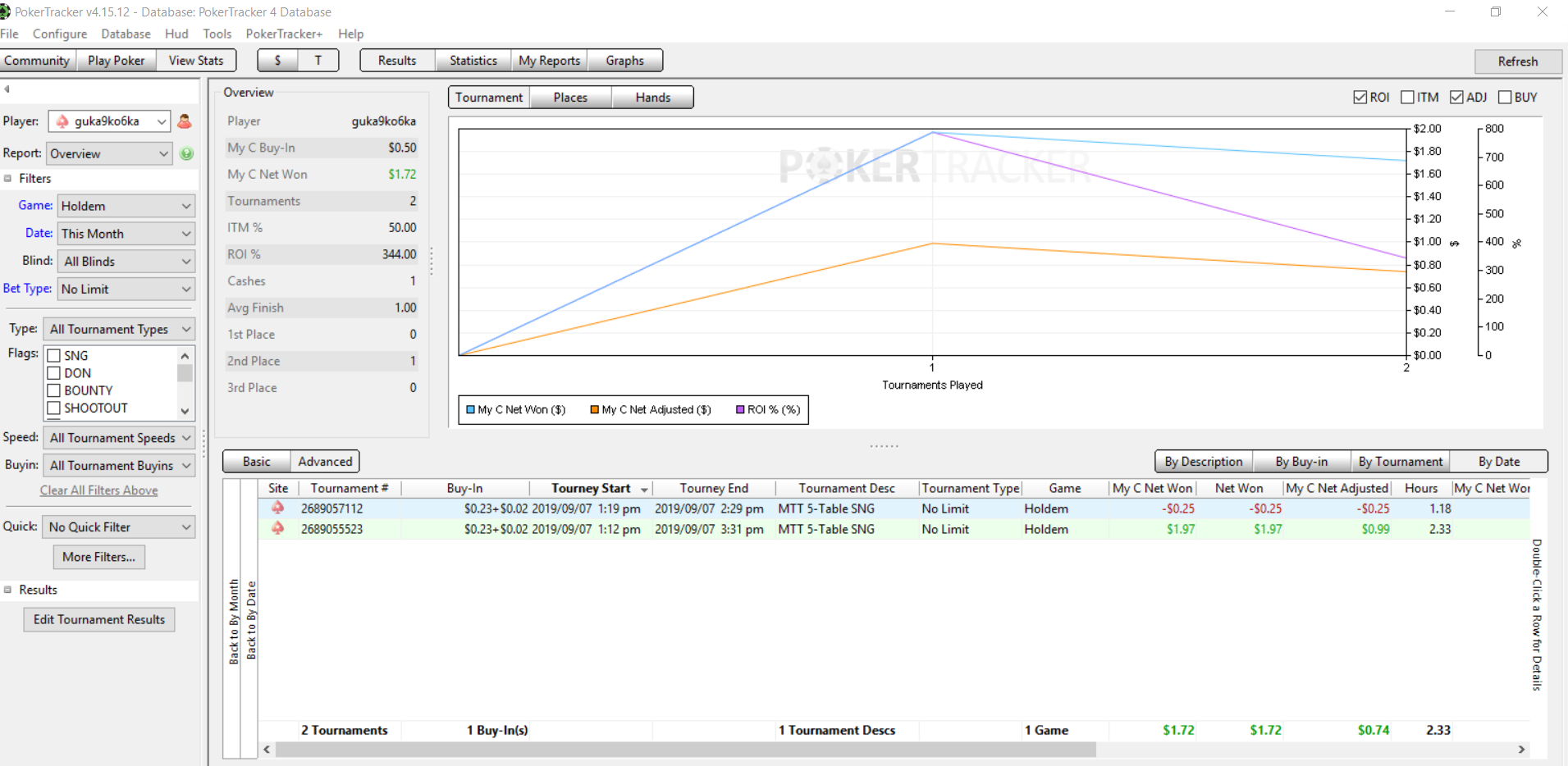Switch to the Play Poker tab
1568x766 pixels.
[116, 61]
